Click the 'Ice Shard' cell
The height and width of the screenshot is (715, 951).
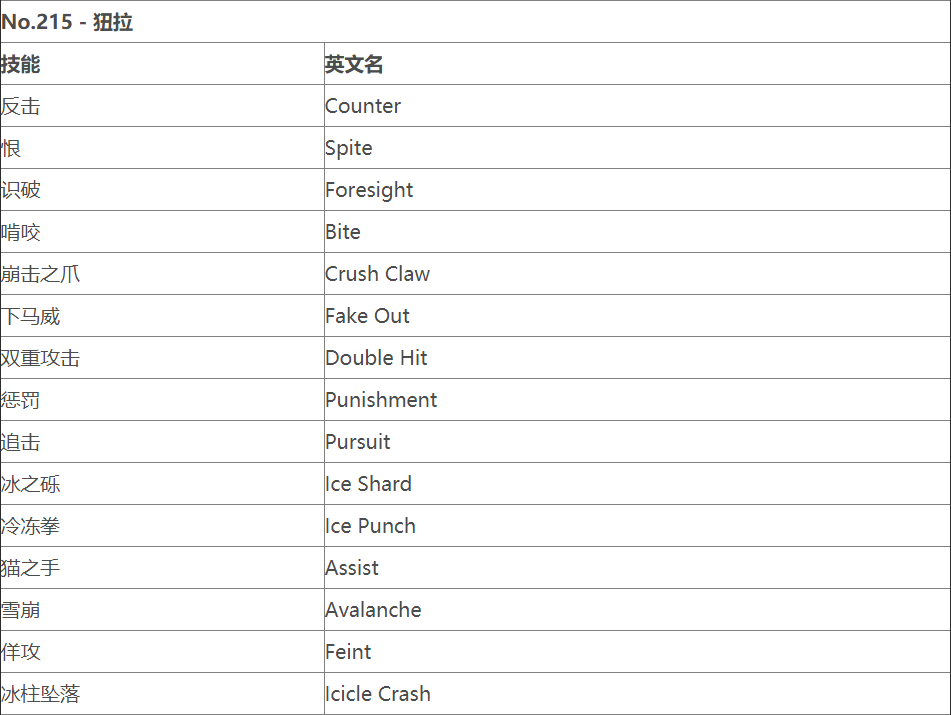[x=368, y=484]
